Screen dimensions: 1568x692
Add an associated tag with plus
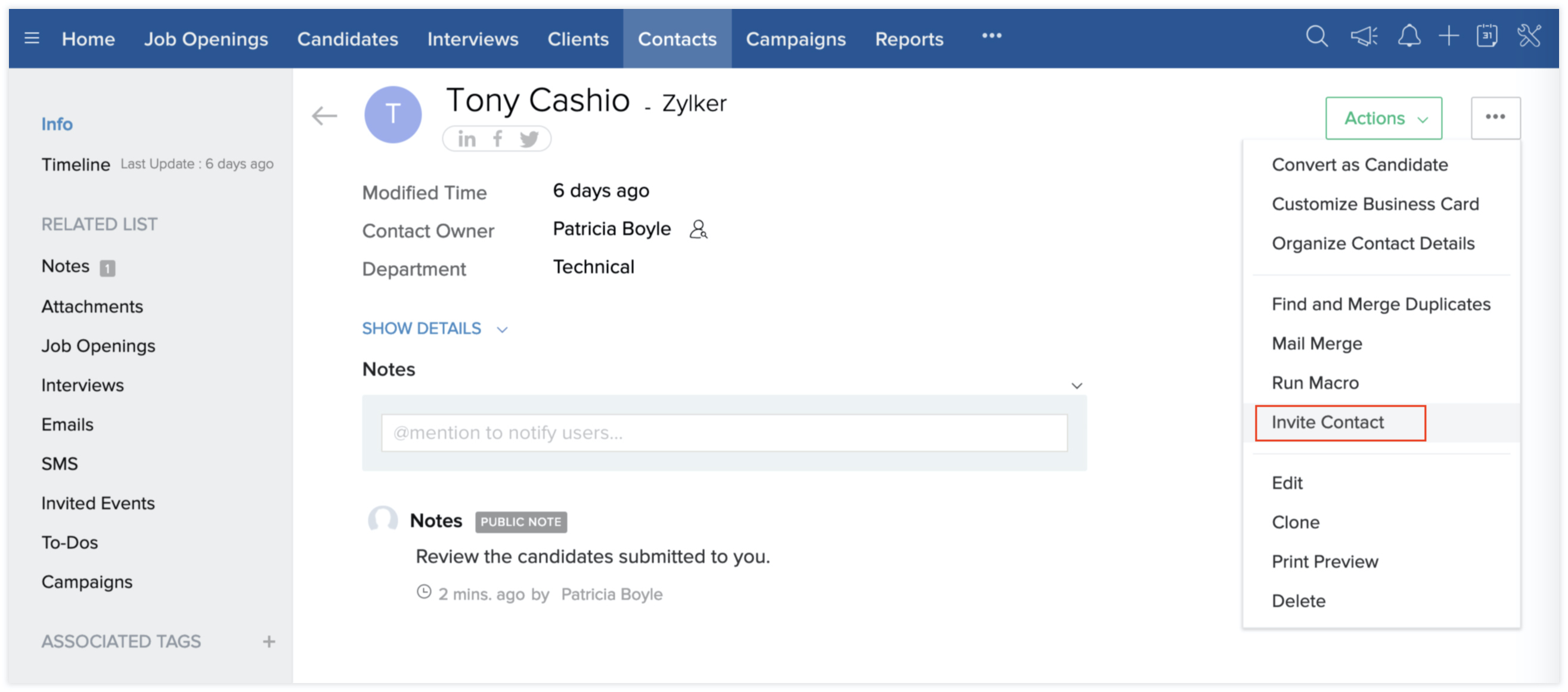(x=268, y=641)
